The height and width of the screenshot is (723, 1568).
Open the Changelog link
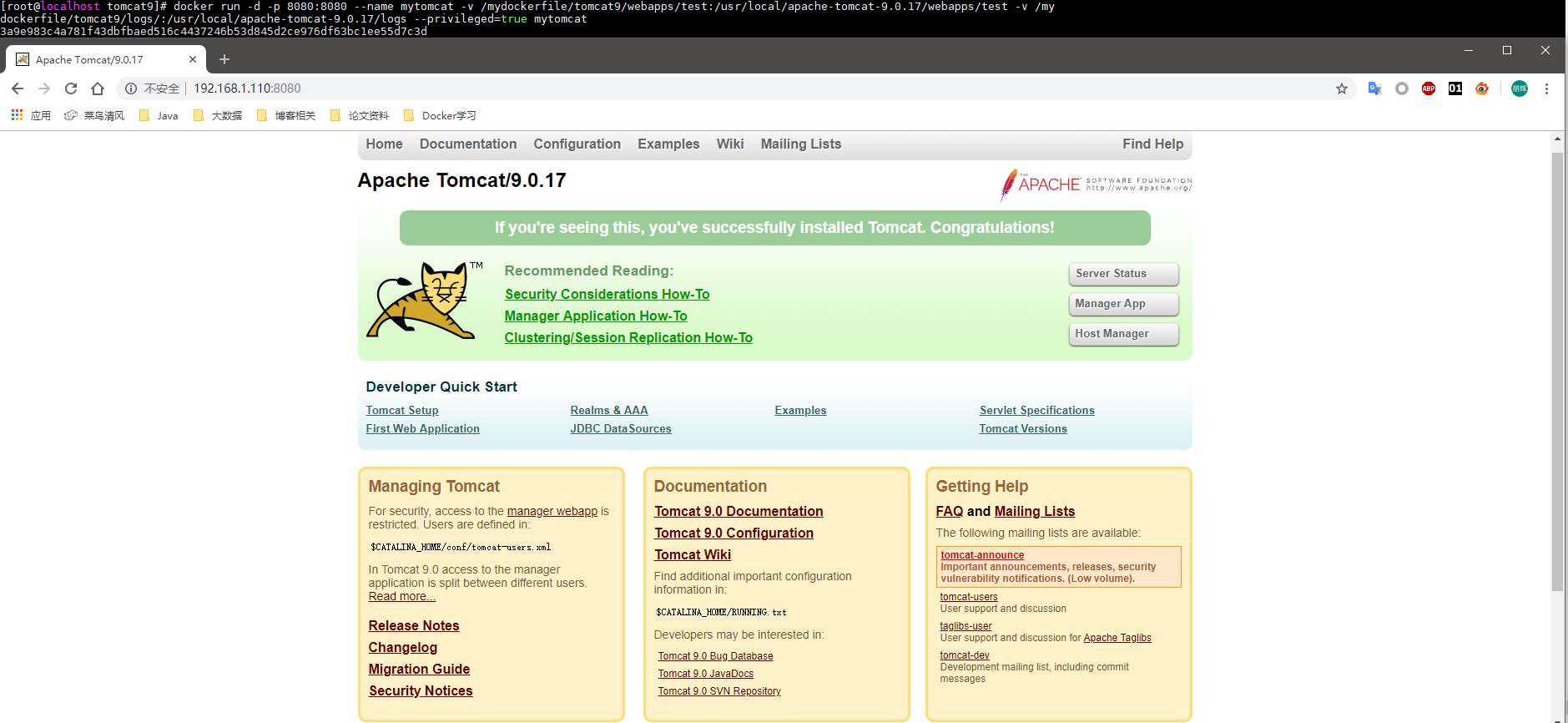(402, 647)
